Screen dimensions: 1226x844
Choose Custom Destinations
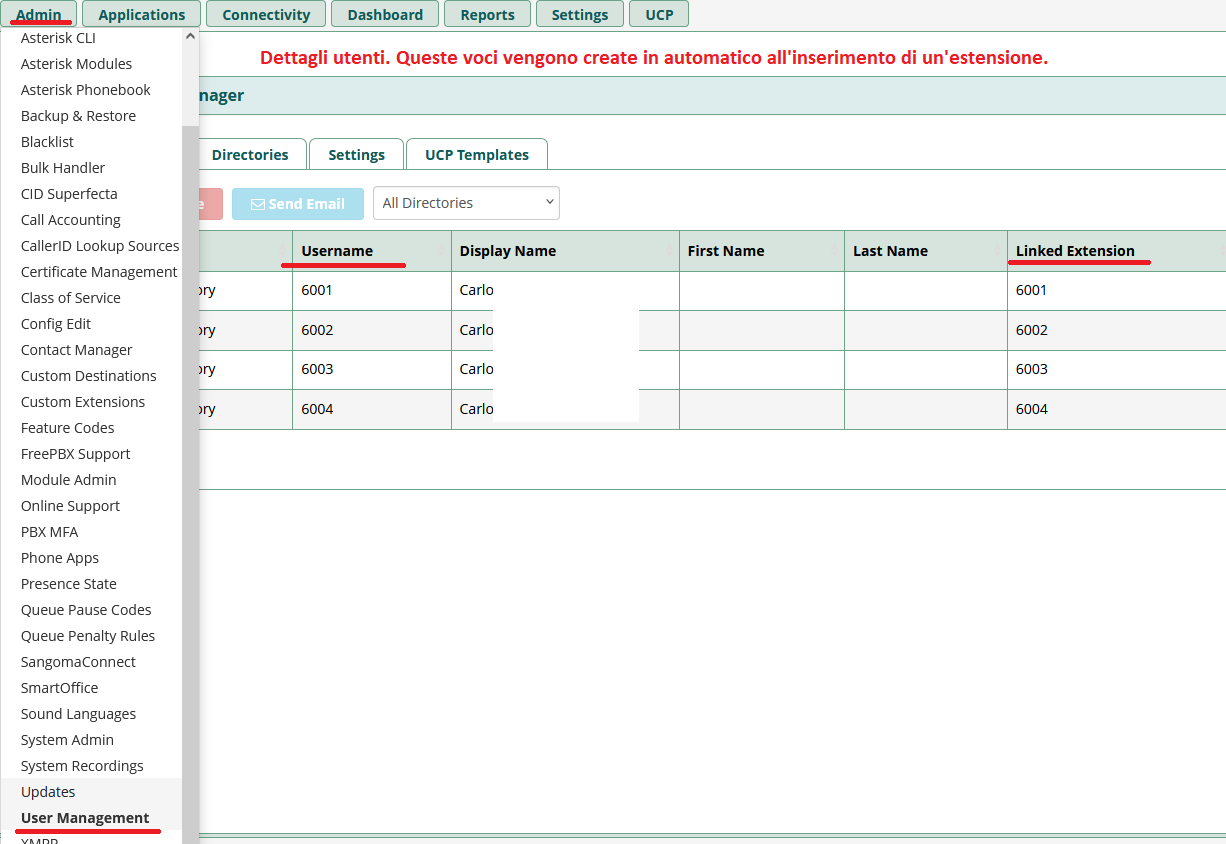tap(89, 376)
